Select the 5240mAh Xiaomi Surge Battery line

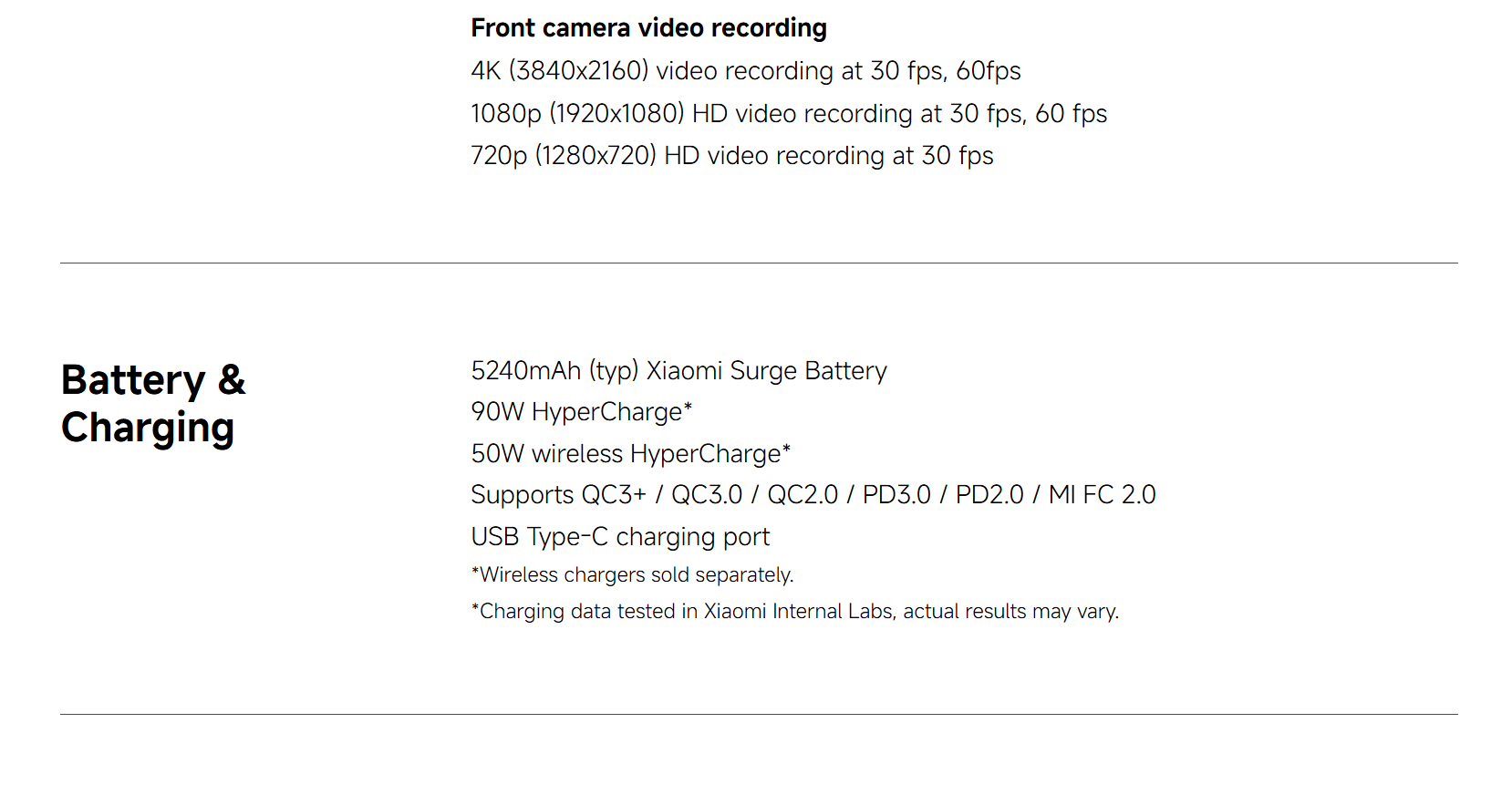point(678,371)
